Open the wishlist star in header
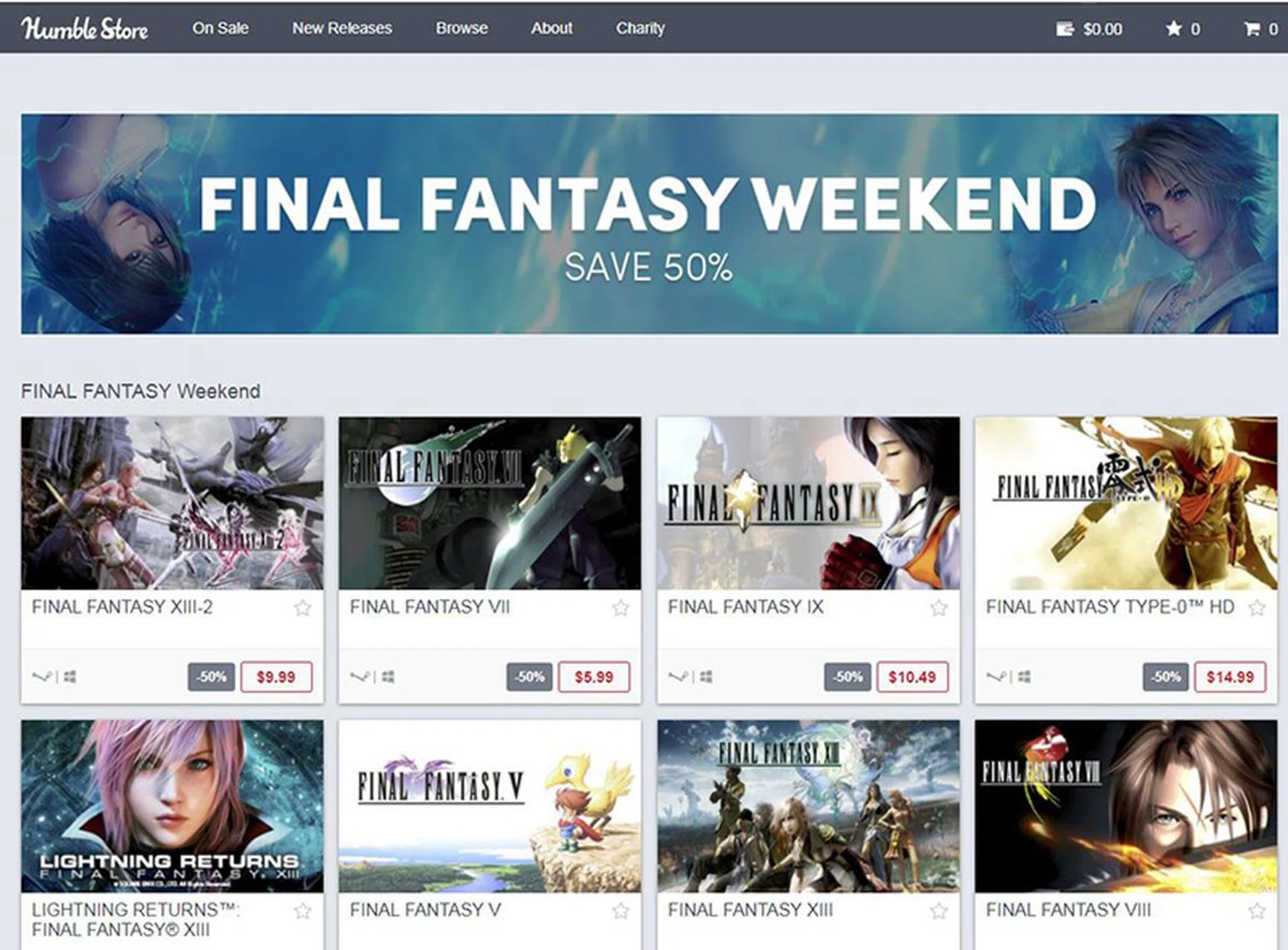 tap(1173, 29)
